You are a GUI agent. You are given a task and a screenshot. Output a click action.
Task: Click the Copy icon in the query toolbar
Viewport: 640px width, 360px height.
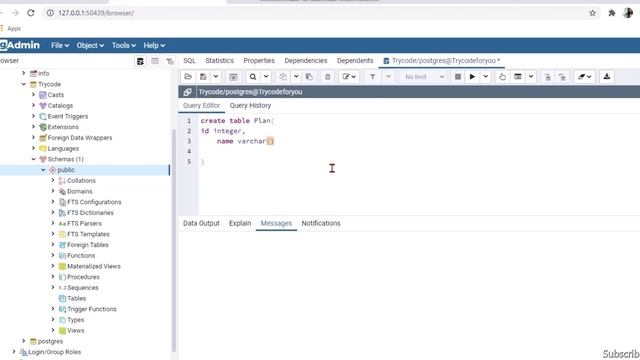[x=283, y=77]
